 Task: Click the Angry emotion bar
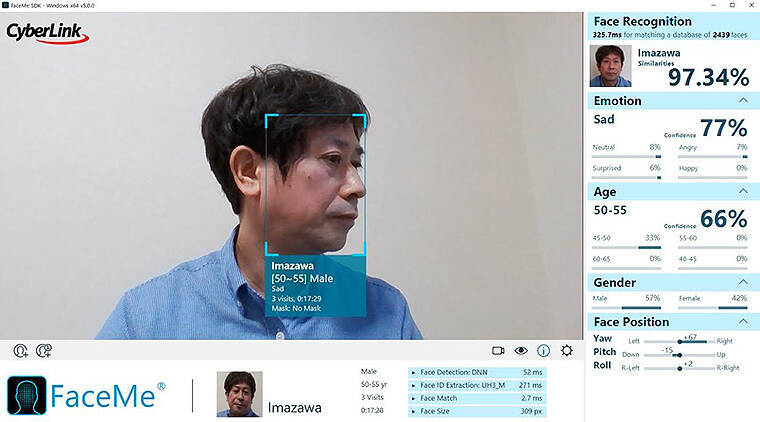(712, 156)
